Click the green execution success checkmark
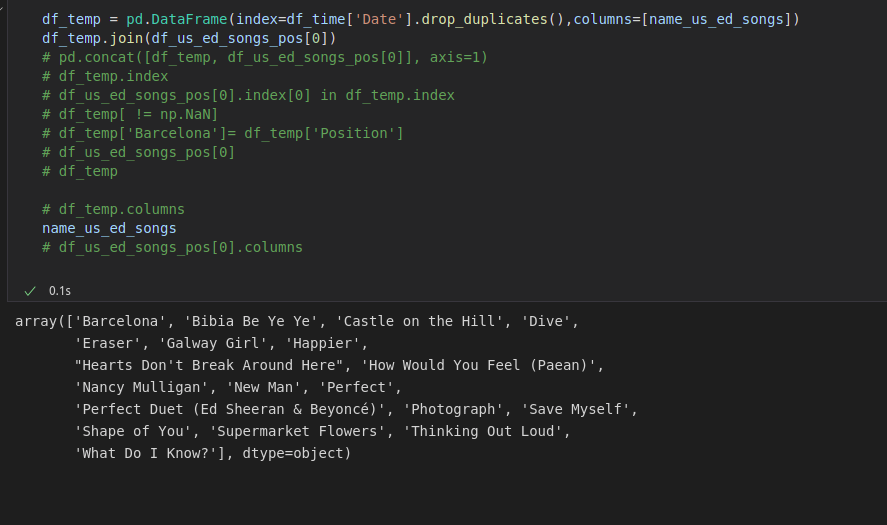 (30, 291)
